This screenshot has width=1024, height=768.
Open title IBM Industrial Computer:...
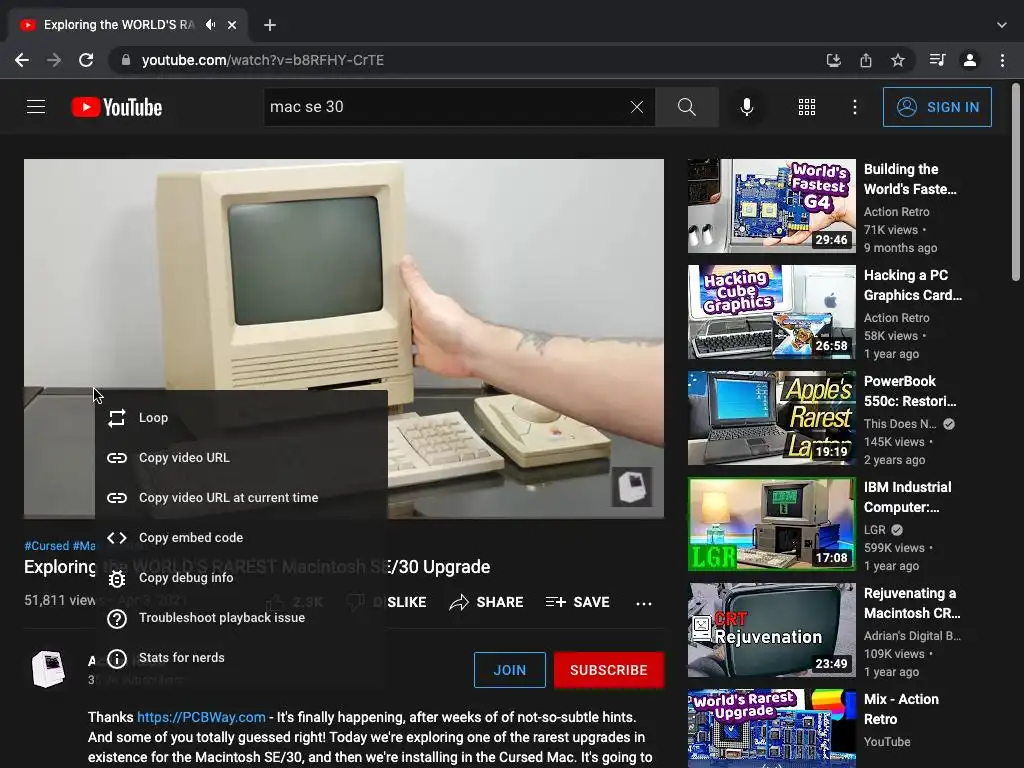[908, 497]
